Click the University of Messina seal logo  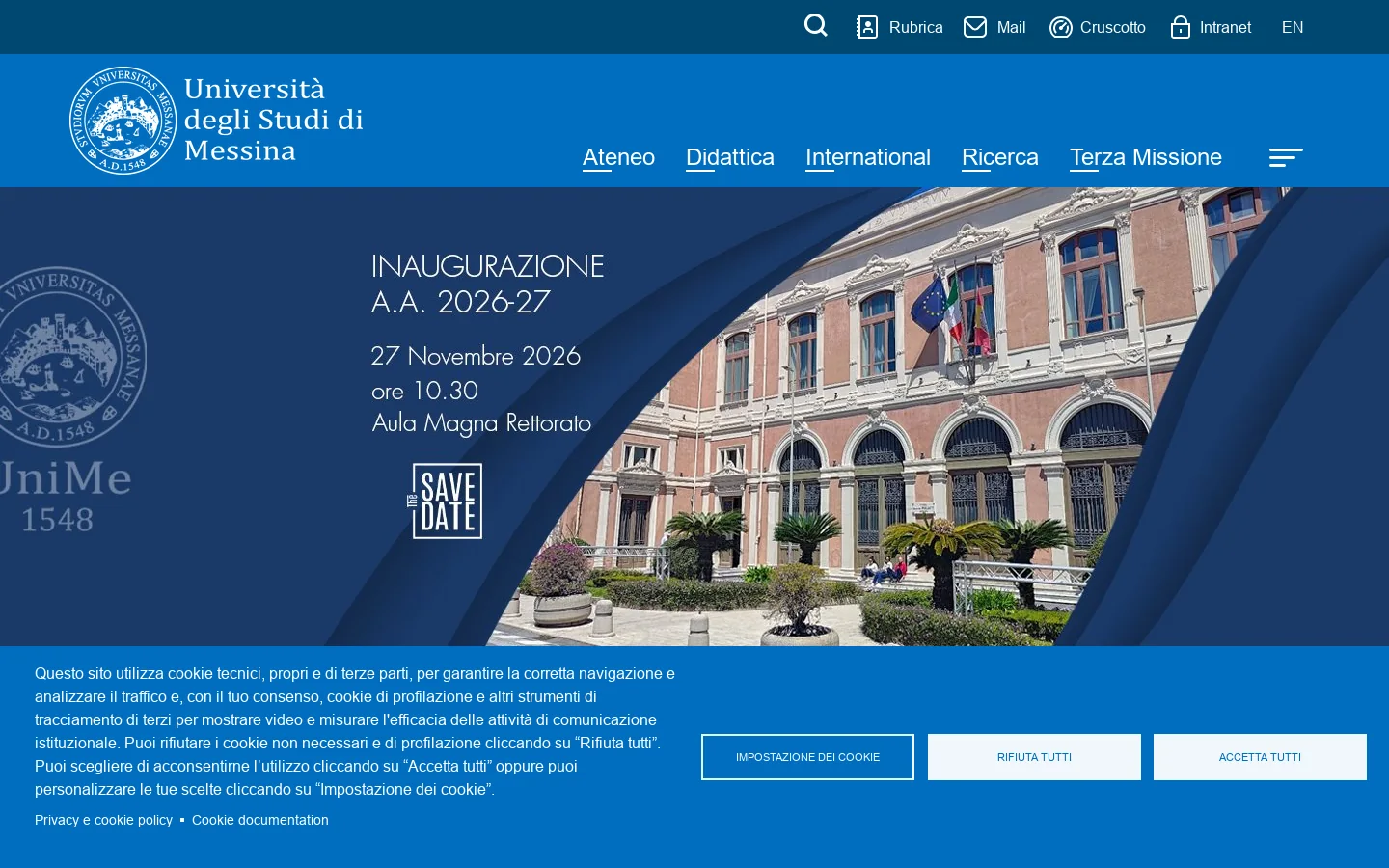point(123,121)
